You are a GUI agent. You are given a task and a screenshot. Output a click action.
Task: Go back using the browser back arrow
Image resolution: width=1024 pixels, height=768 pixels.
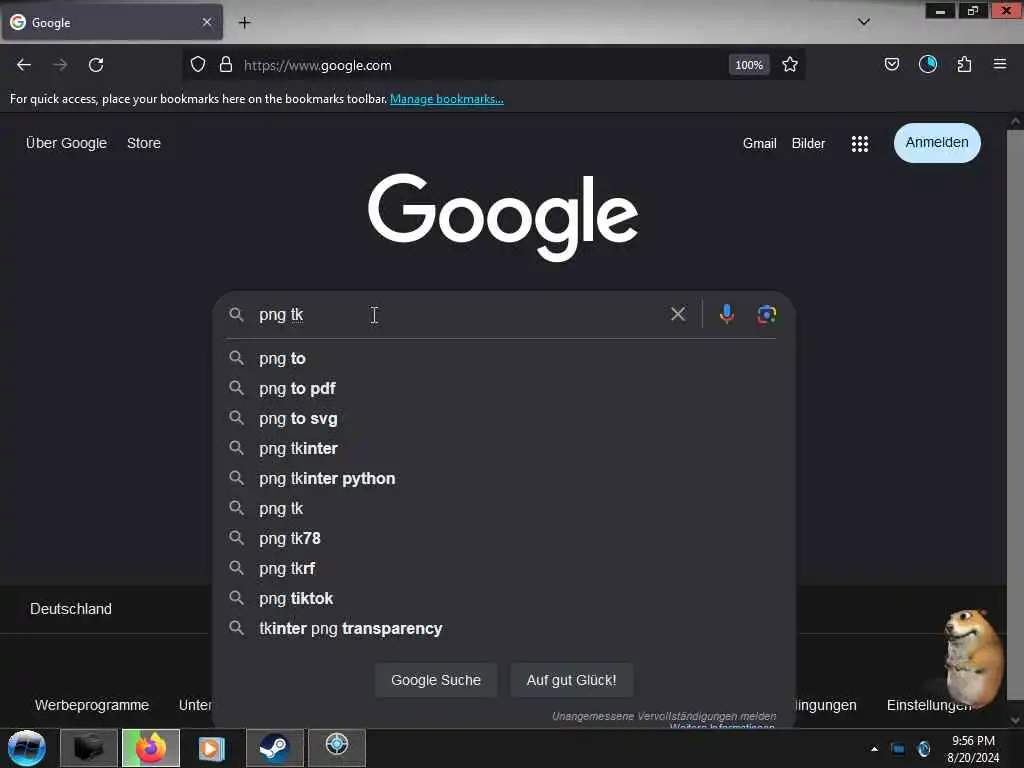tap(24, 65)
